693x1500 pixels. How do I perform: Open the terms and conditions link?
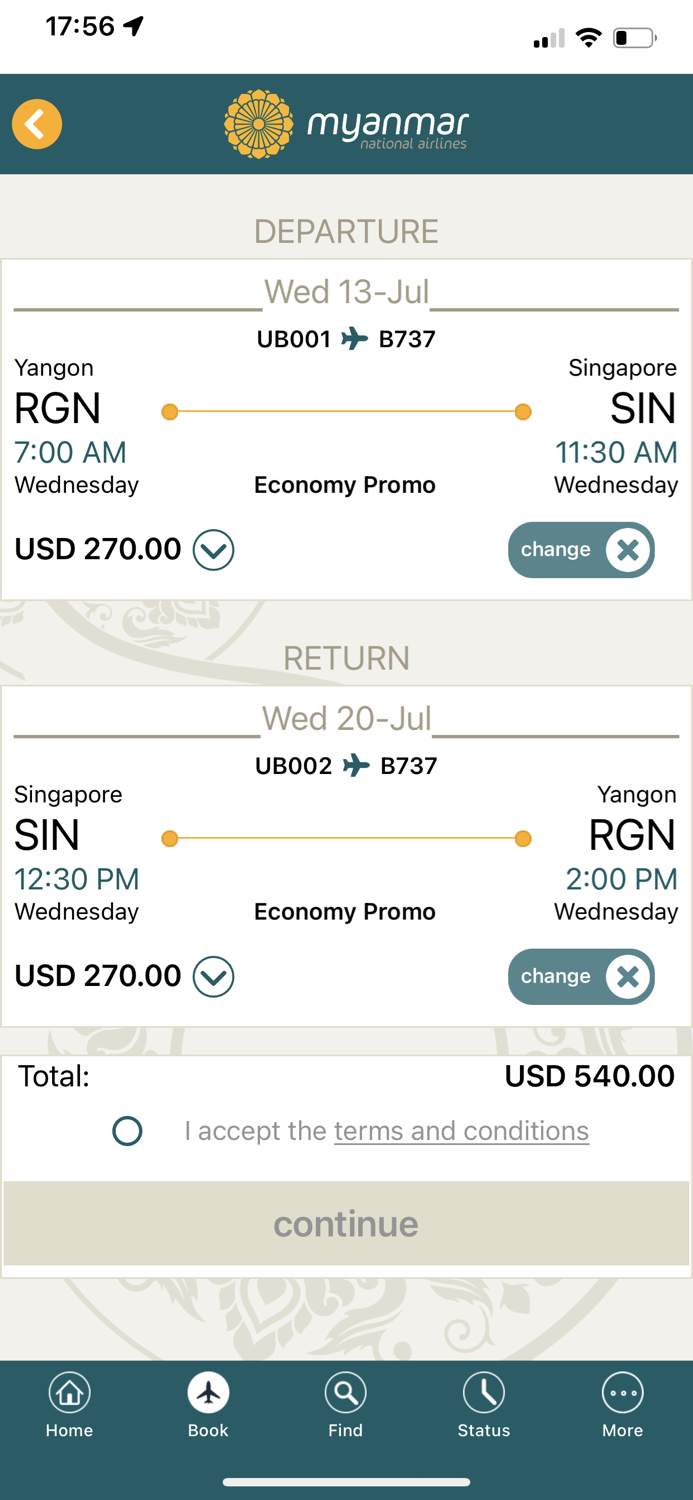(461, 1131)
